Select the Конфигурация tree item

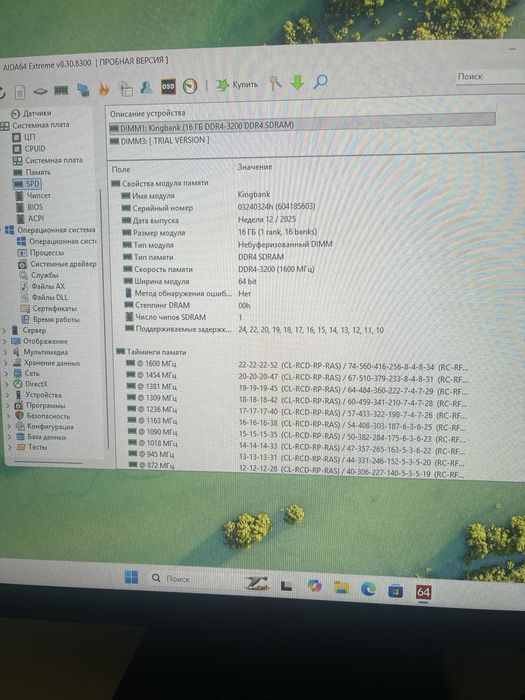tap(45, 426)
